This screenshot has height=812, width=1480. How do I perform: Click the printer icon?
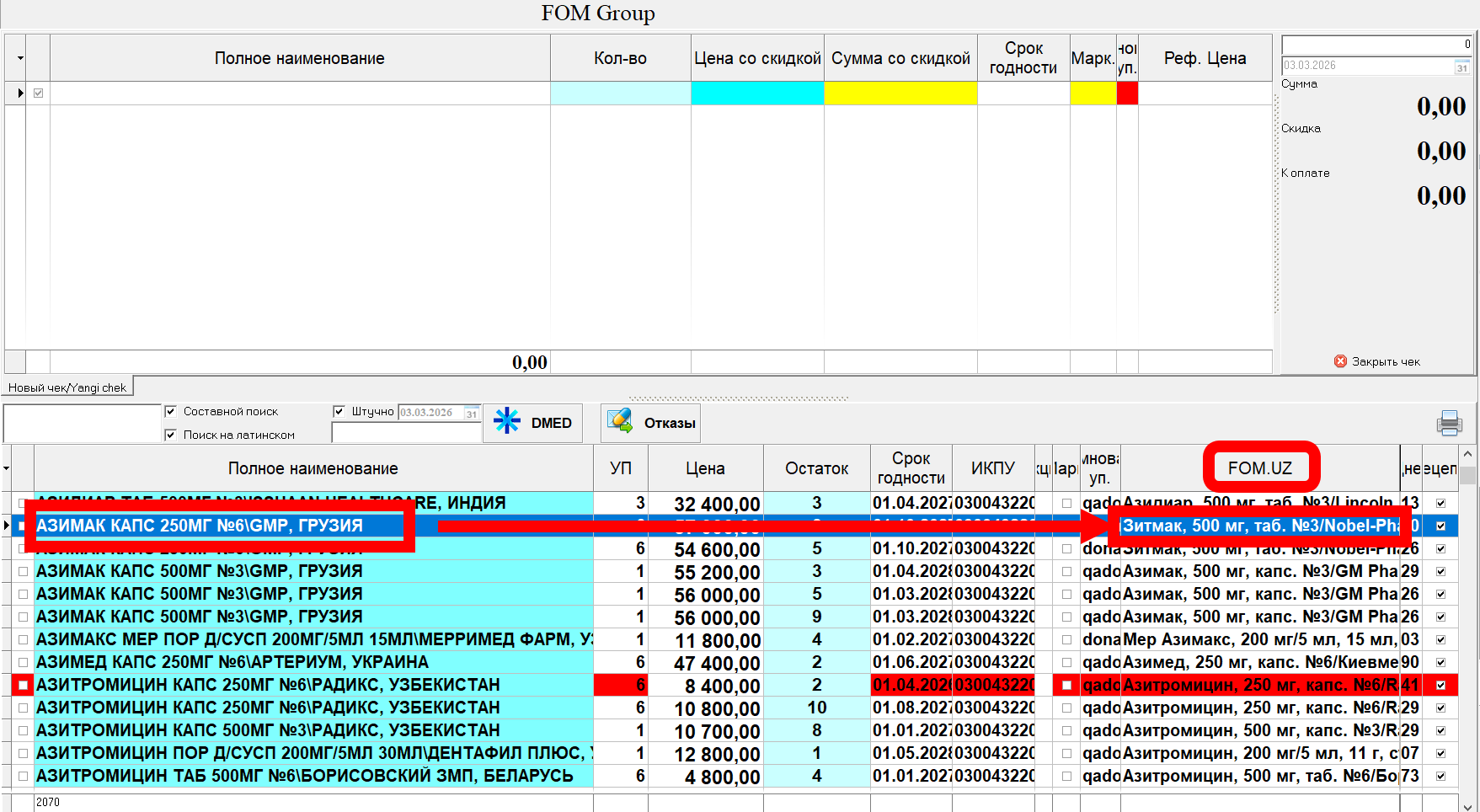(x=1449, y=423)
